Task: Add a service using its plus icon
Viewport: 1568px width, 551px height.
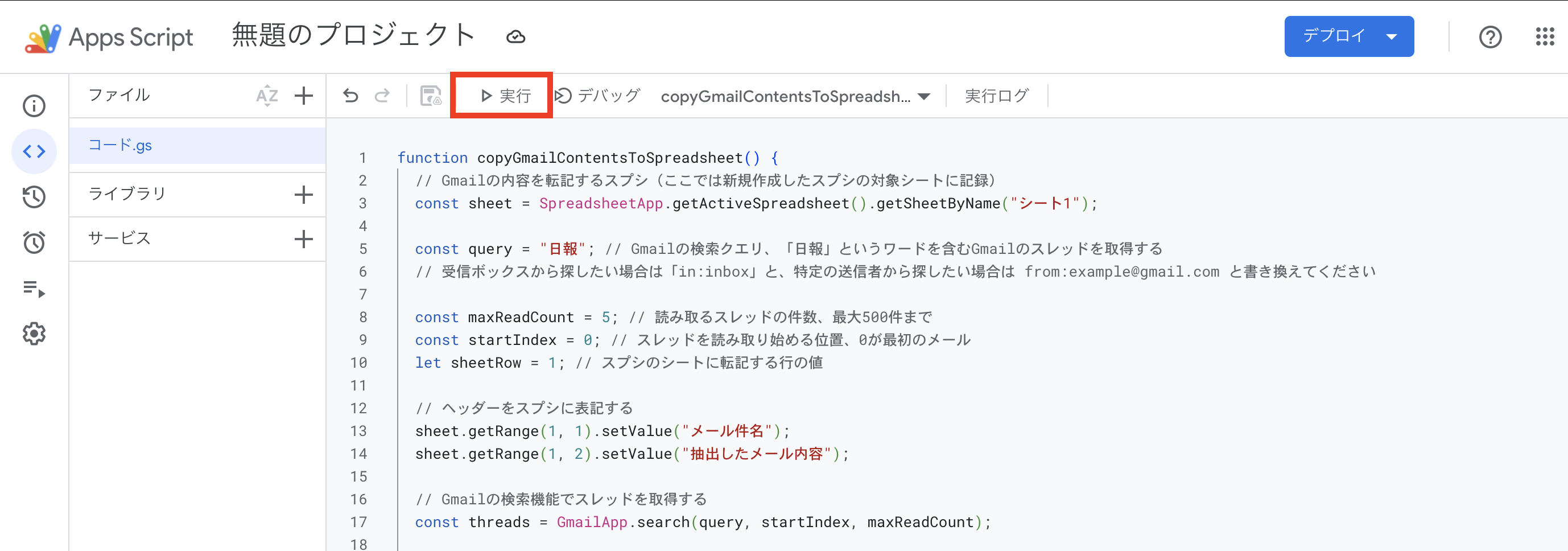Action: tap(303, 239)
